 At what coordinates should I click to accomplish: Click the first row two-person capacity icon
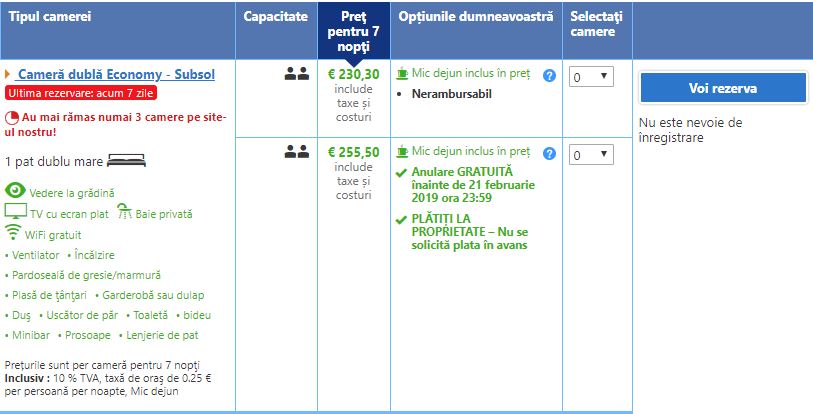point(295,73)
